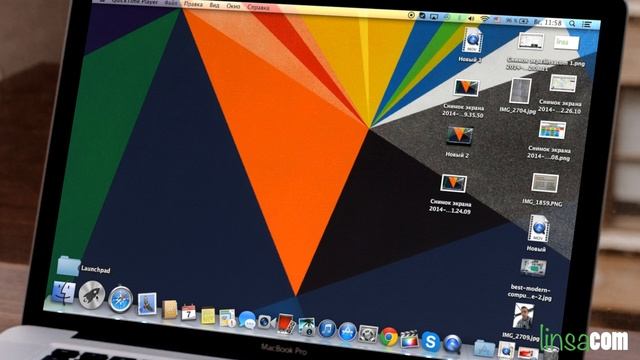
Task: Select IMG_1859.PNG on the desktop
Action: click(x=545, y=183)
